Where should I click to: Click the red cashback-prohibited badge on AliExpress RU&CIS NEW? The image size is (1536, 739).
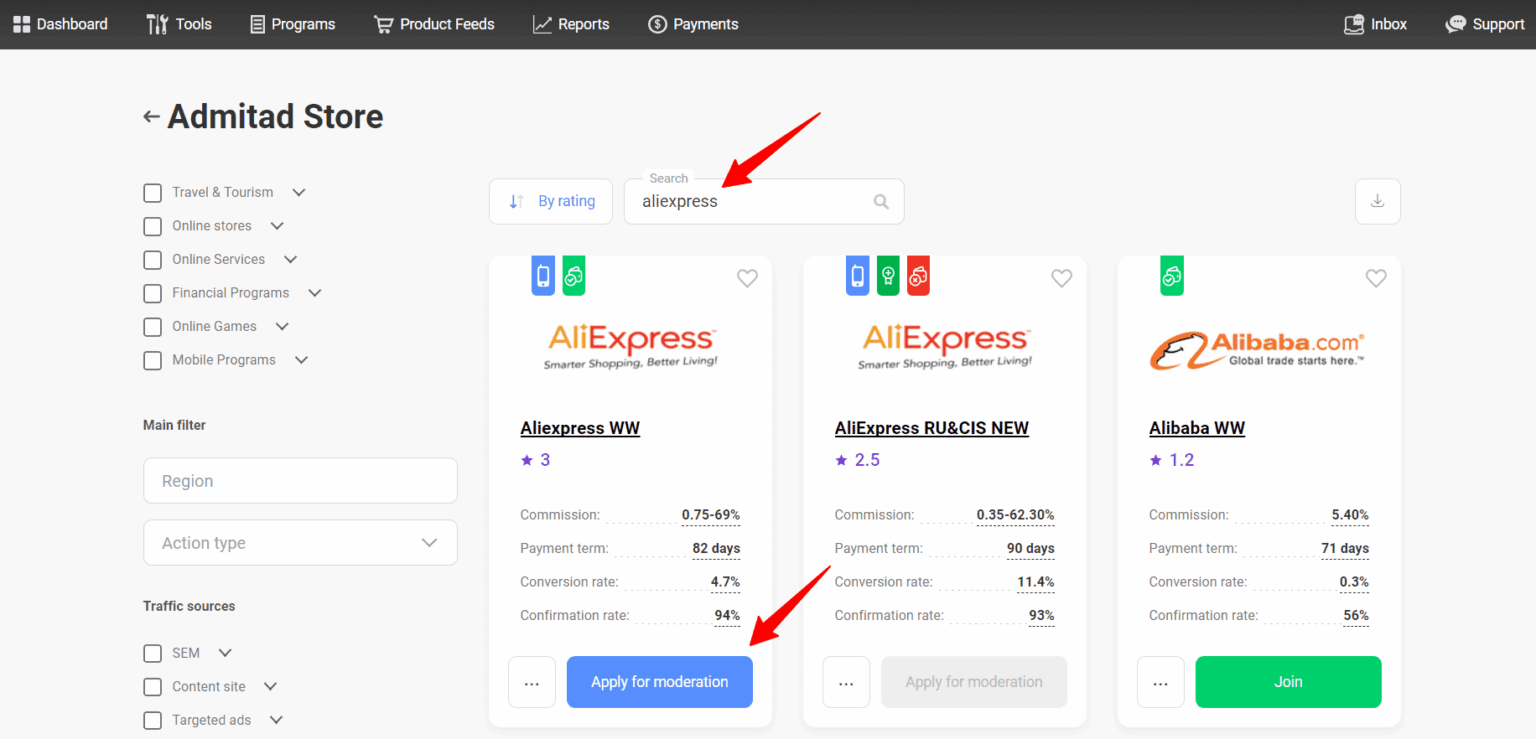click(x=918, y=275)
